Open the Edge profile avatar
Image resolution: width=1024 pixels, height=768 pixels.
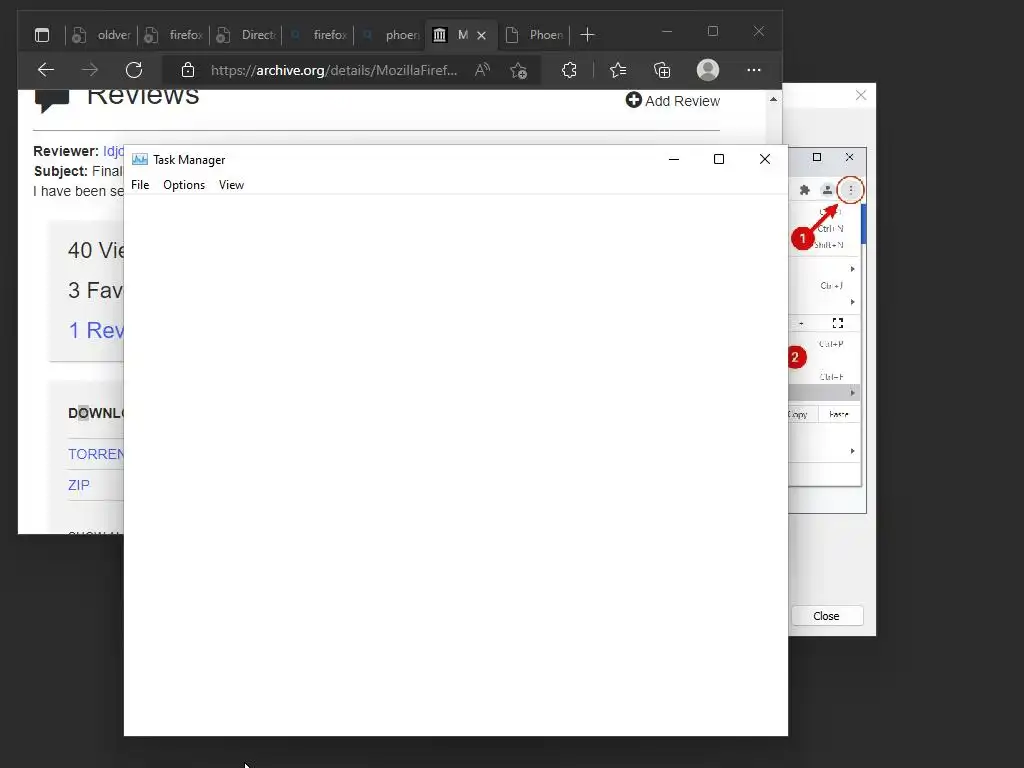(708, 70)
